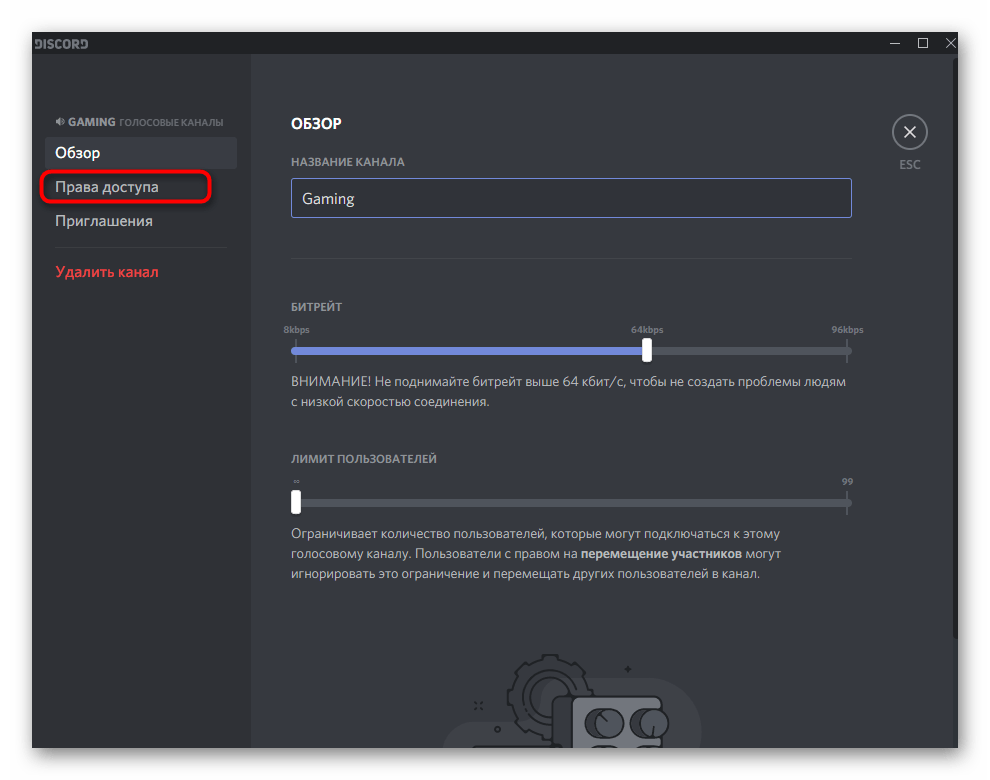Minimize the Discord window
This screenshot has width=990, height=780.
click(894, 43)
